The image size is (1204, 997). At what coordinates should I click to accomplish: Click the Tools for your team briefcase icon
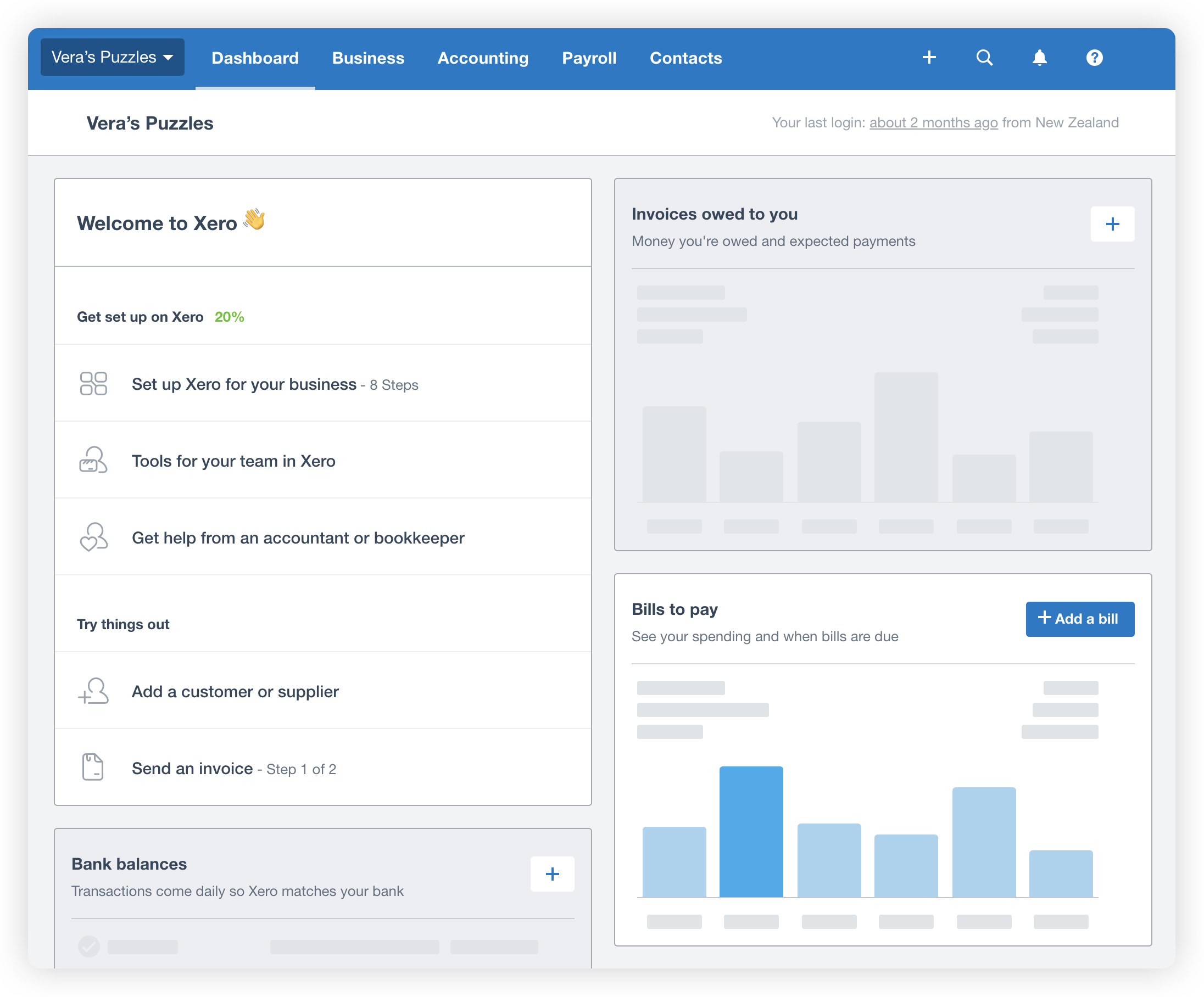[x=93, y=460]
